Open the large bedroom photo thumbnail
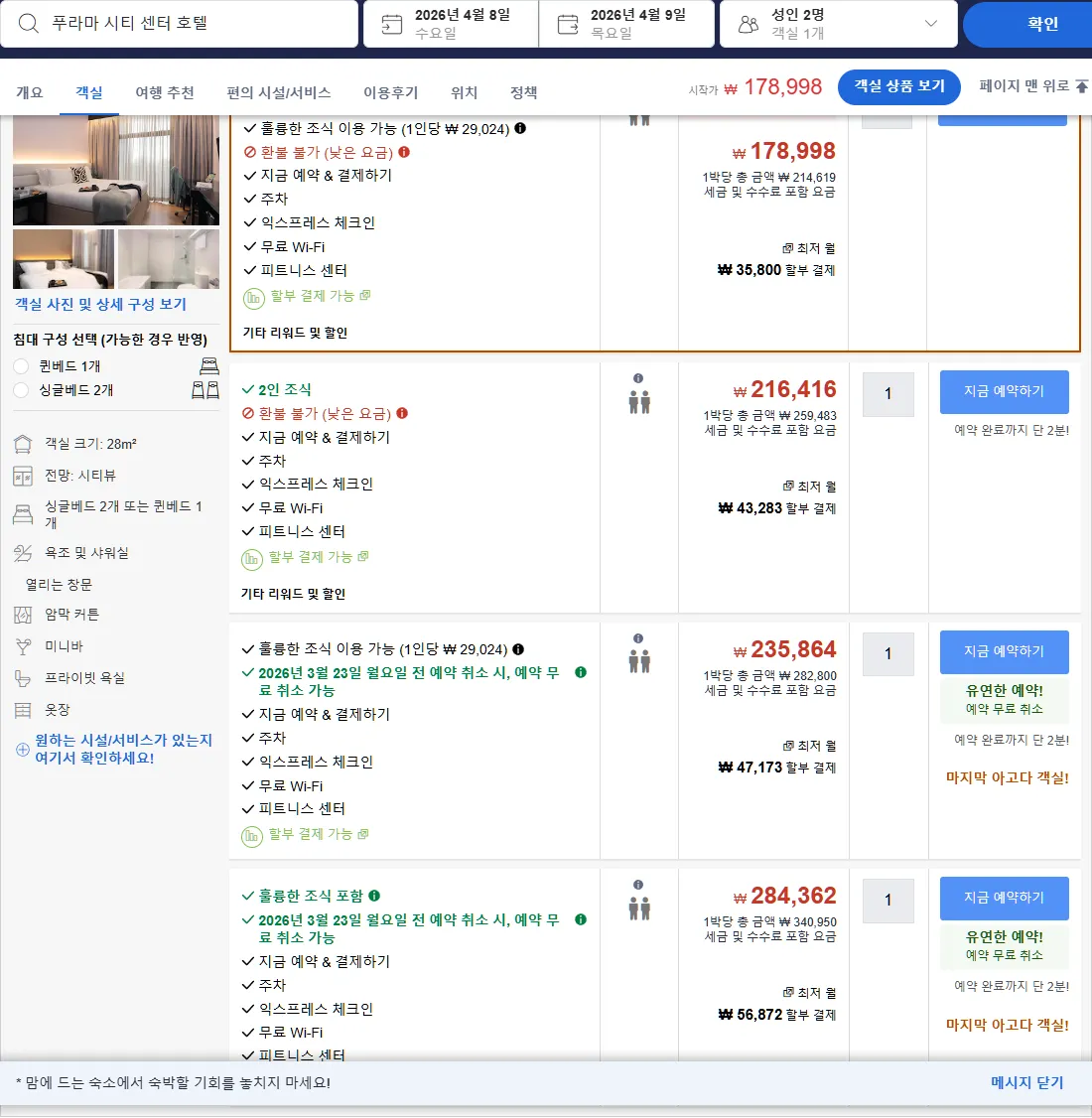 point(116,170)
